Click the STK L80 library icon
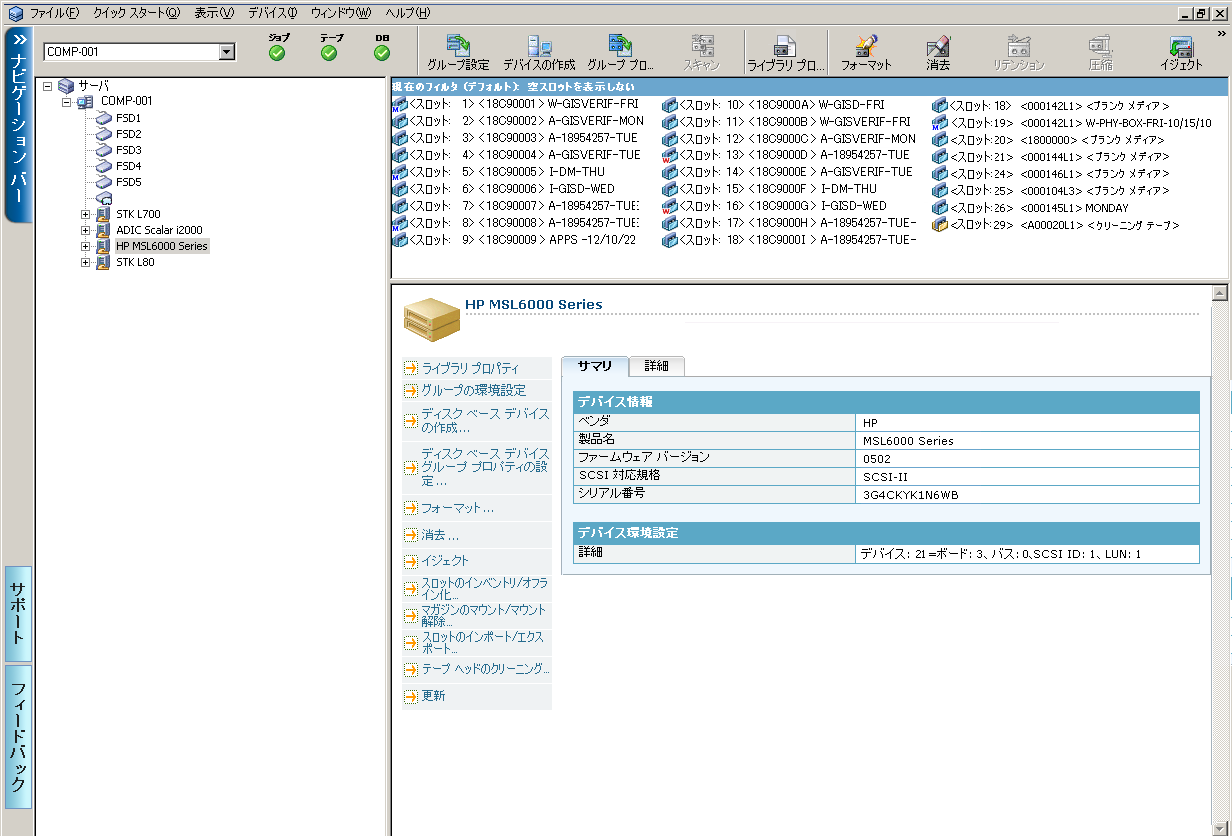Image resolution: width=1232 pixels, height=836 pixels. coord(103,262)
